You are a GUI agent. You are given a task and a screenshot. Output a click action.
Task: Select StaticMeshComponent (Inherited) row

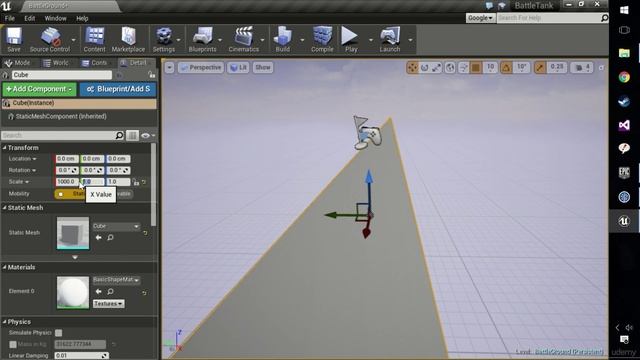click(x=79, y=116)
